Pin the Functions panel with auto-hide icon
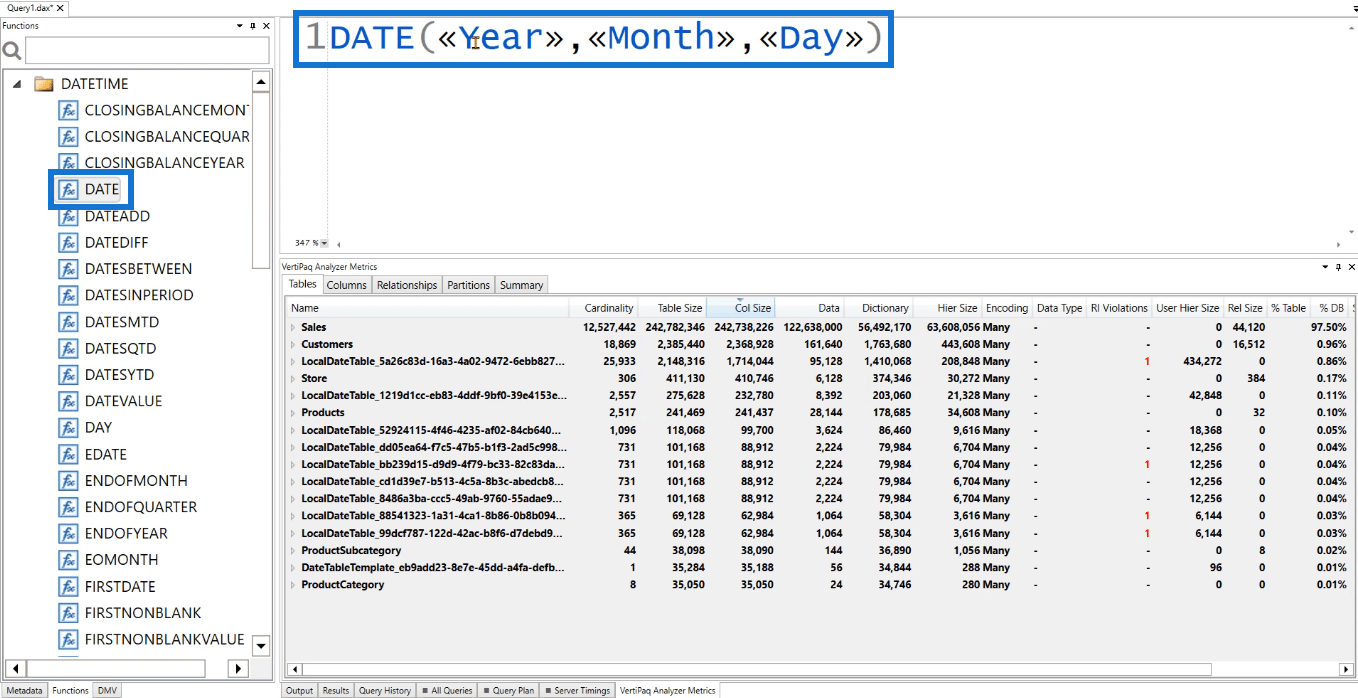The height and width of the screenshot is (698, 1358). click(x=254, y=26)
